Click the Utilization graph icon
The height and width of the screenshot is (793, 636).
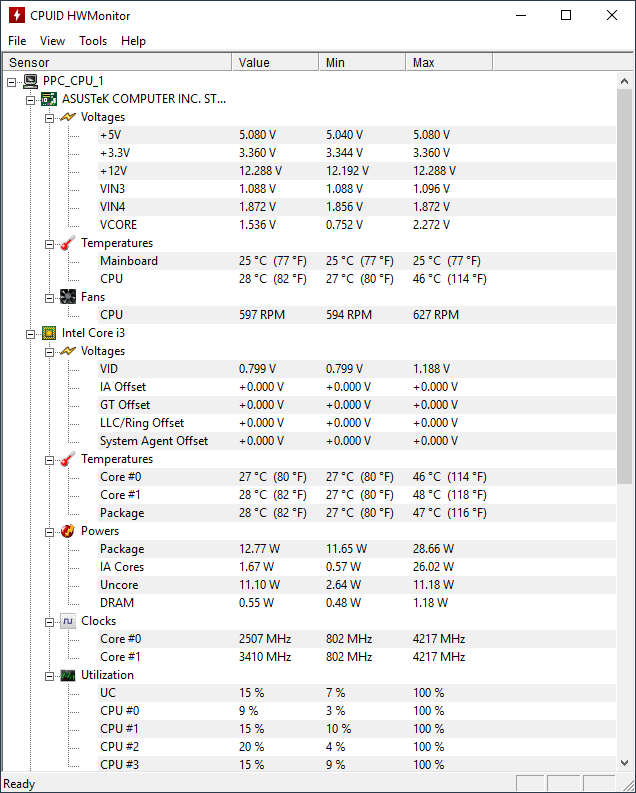coord(68,675)
